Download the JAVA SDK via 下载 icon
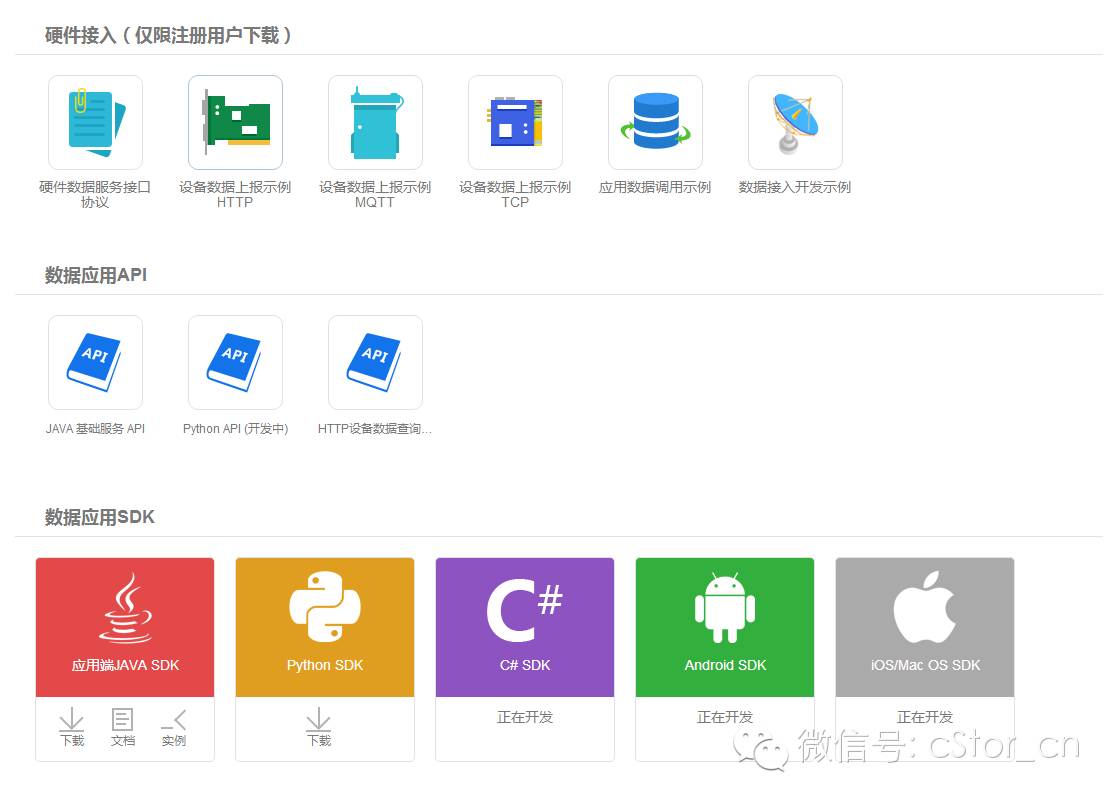This screenshot has width=1118, height=804. 71,727
